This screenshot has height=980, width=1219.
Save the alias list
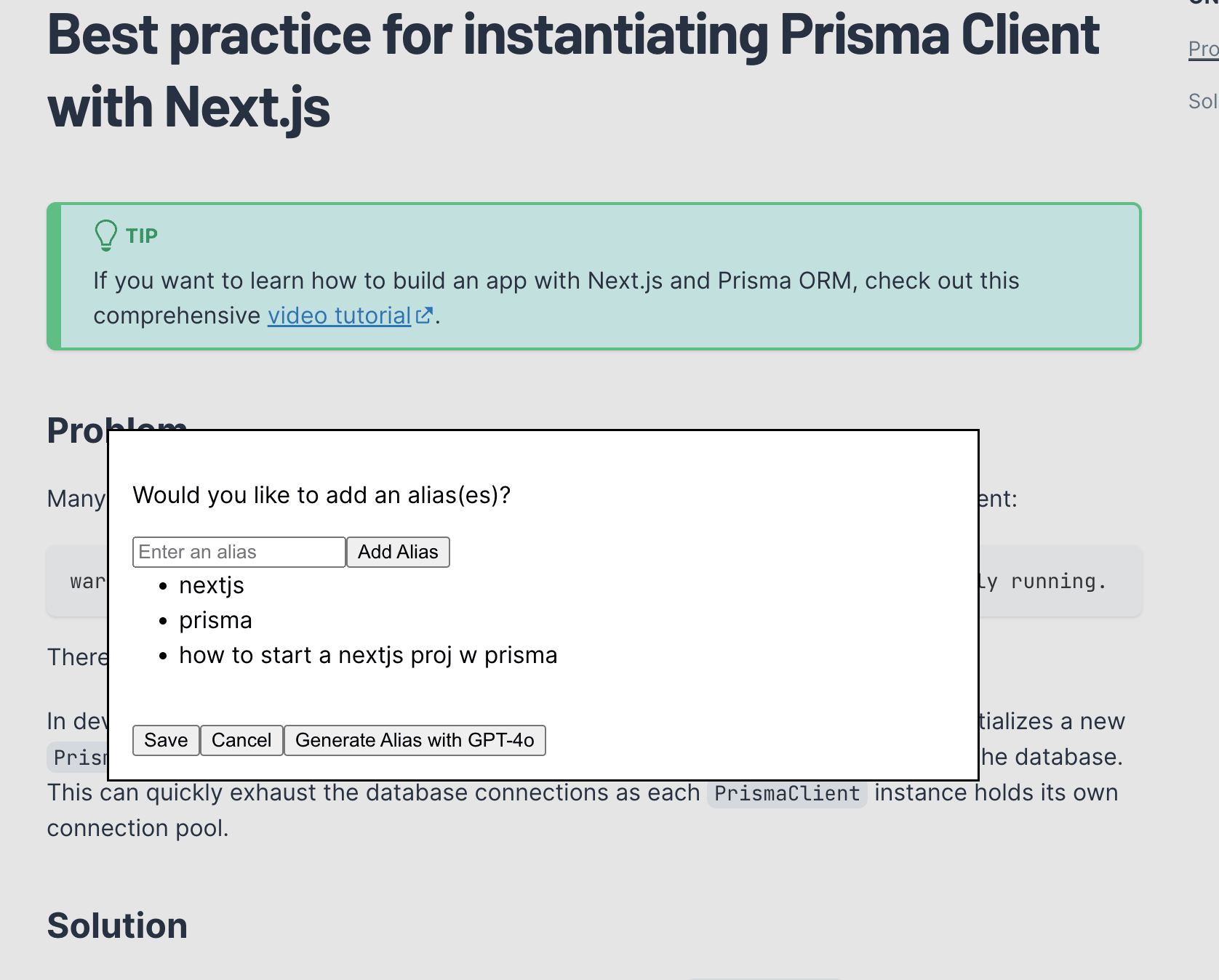(166, 741)
